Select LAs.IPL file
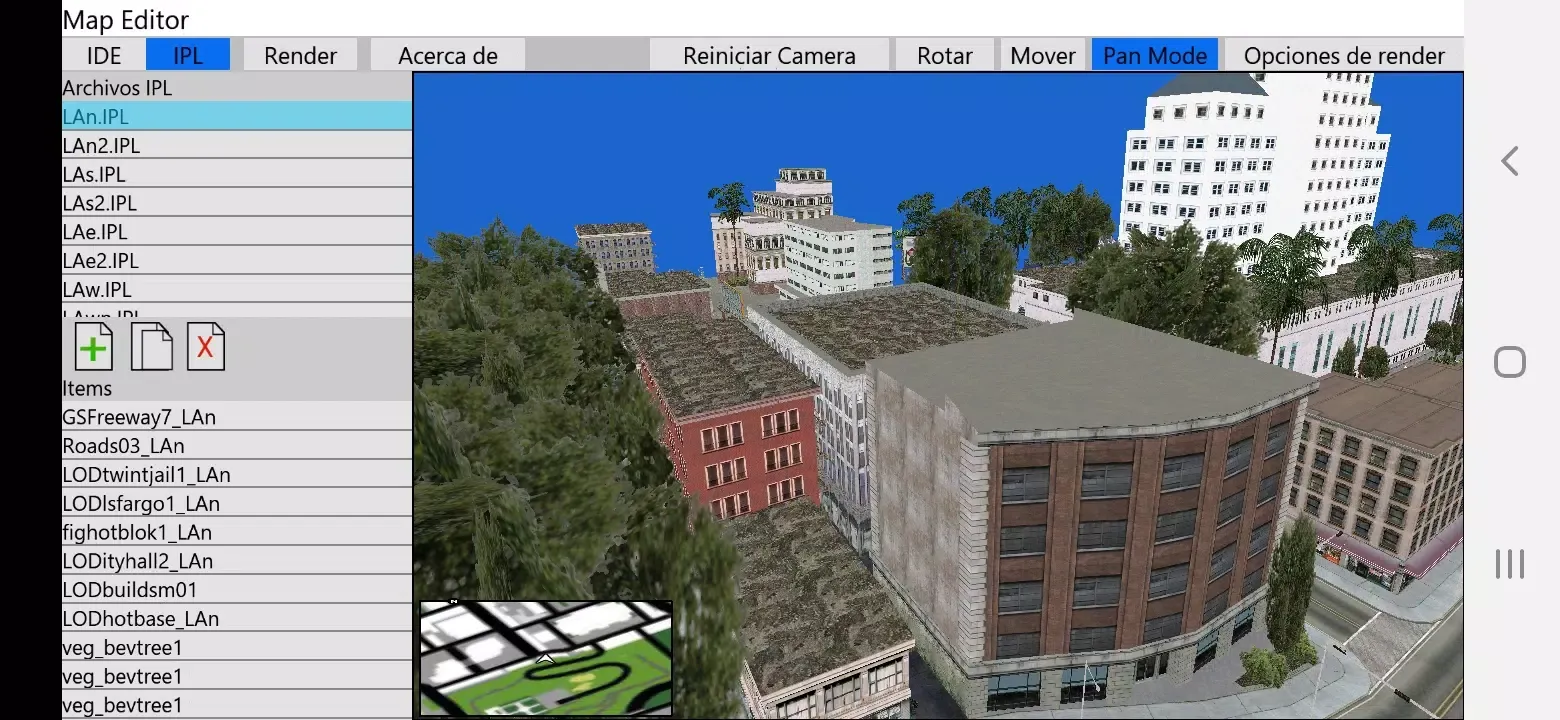This screenshot has height=720, width=1560. click(237, 174)
